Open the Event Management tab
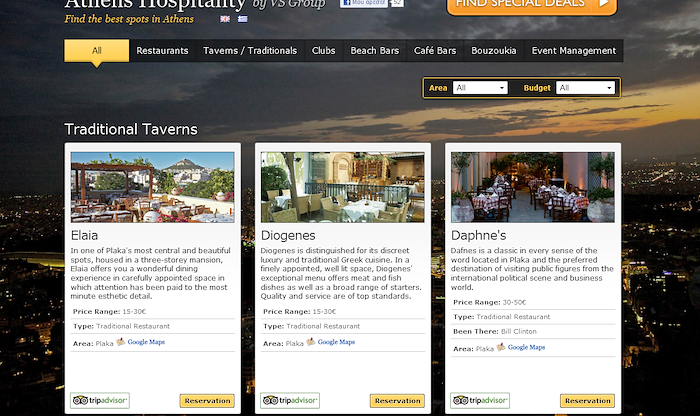This screenshot has width=700, height=416. [x=574, y=50]
